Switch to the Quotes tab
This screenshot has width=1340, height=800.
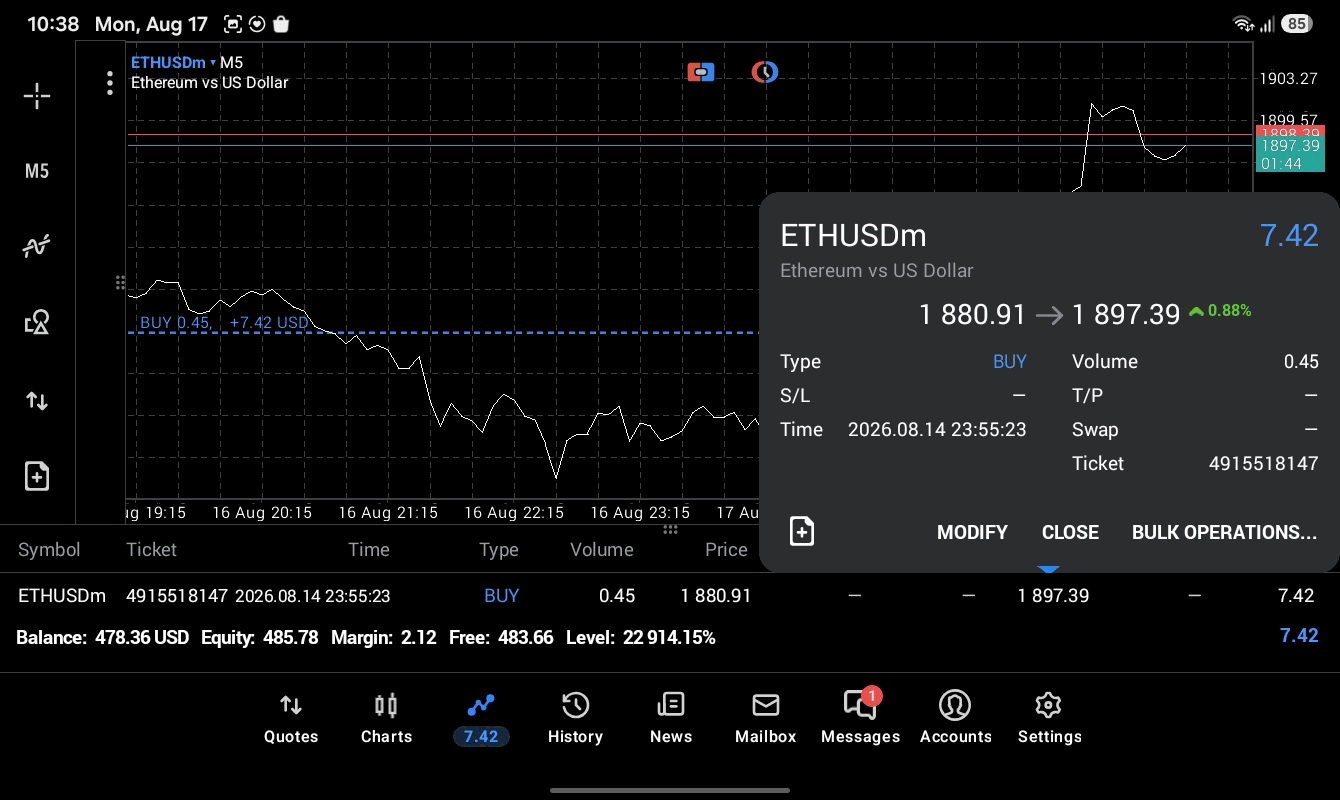coord(291,719)
